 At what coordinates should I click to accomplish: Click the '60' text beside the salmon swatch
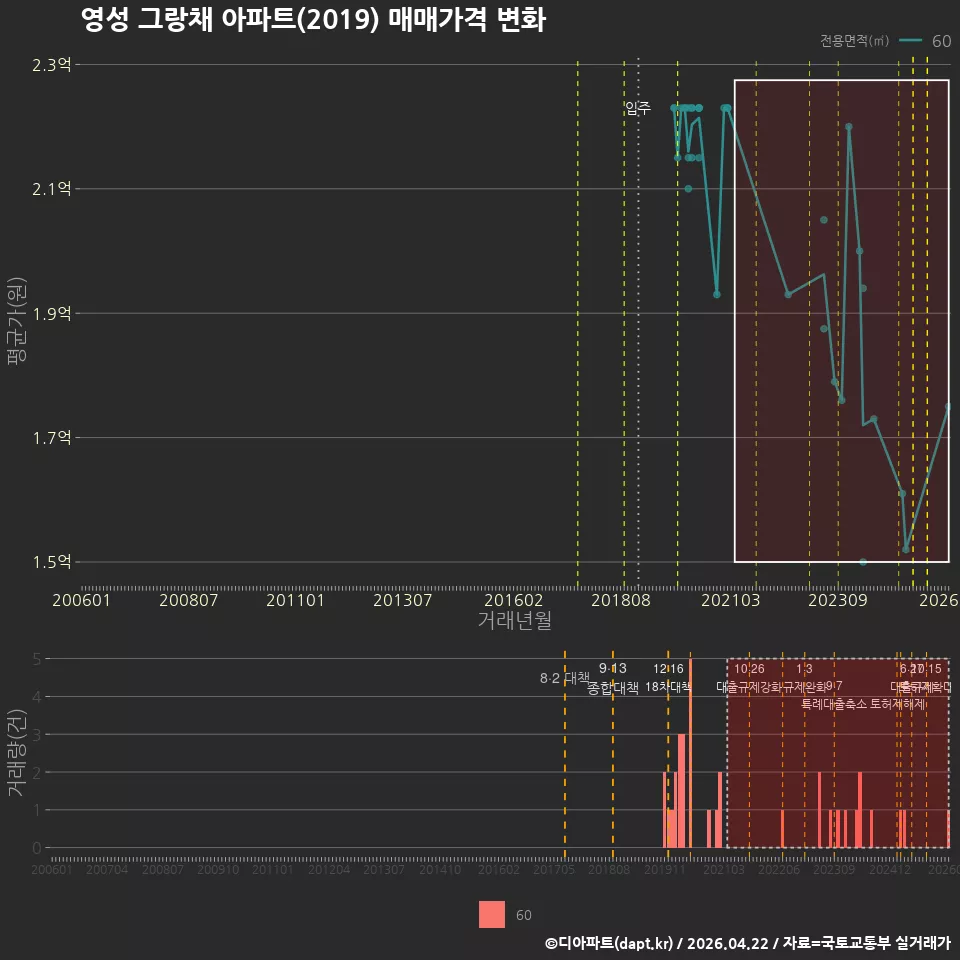pyautogui.click(x=523, y=915)
